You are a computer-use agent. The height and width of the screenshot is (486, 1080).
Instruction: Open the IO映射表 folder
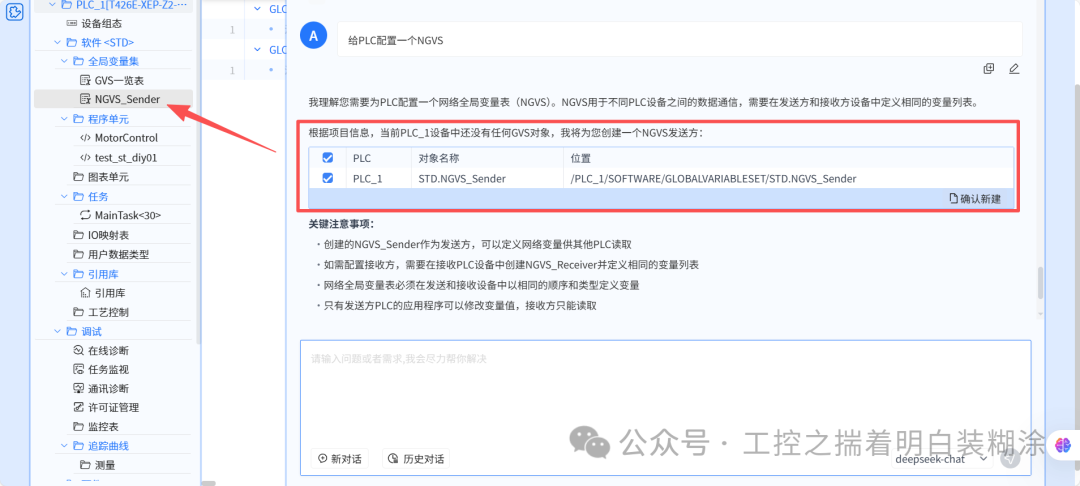101,235
